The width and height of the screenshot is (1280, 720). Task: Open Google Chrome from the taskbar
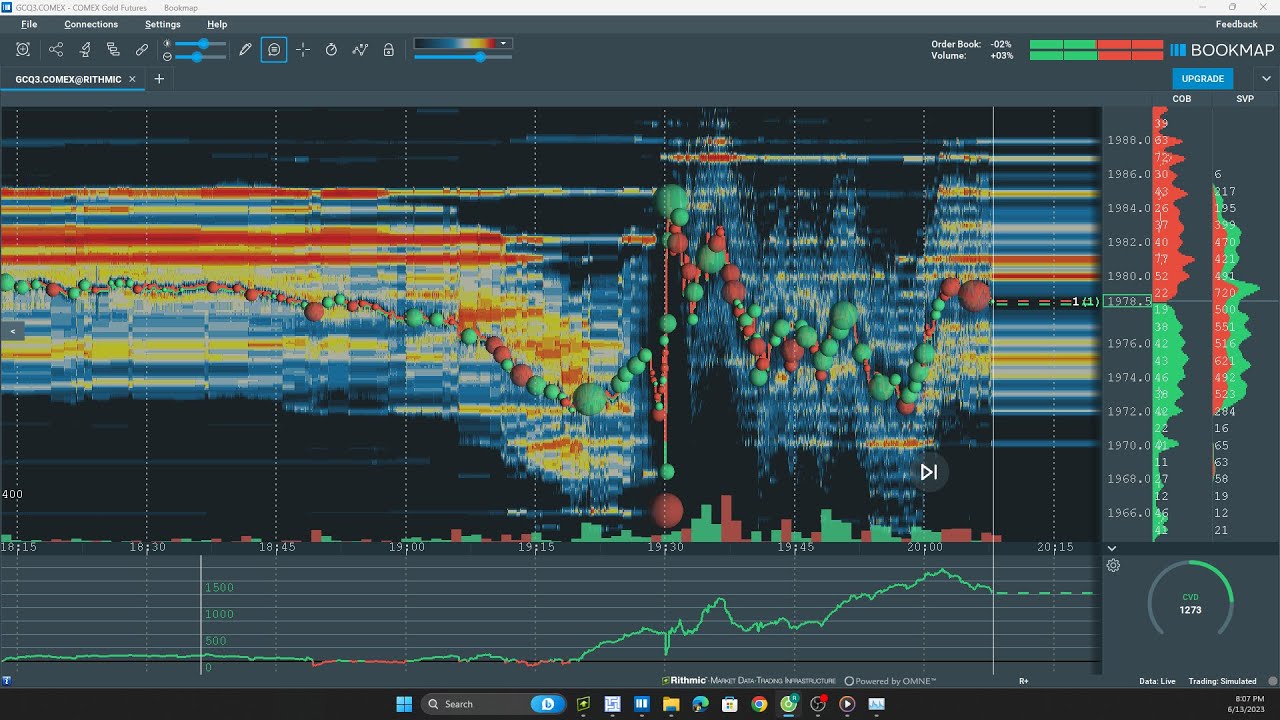tap(759, 704)
